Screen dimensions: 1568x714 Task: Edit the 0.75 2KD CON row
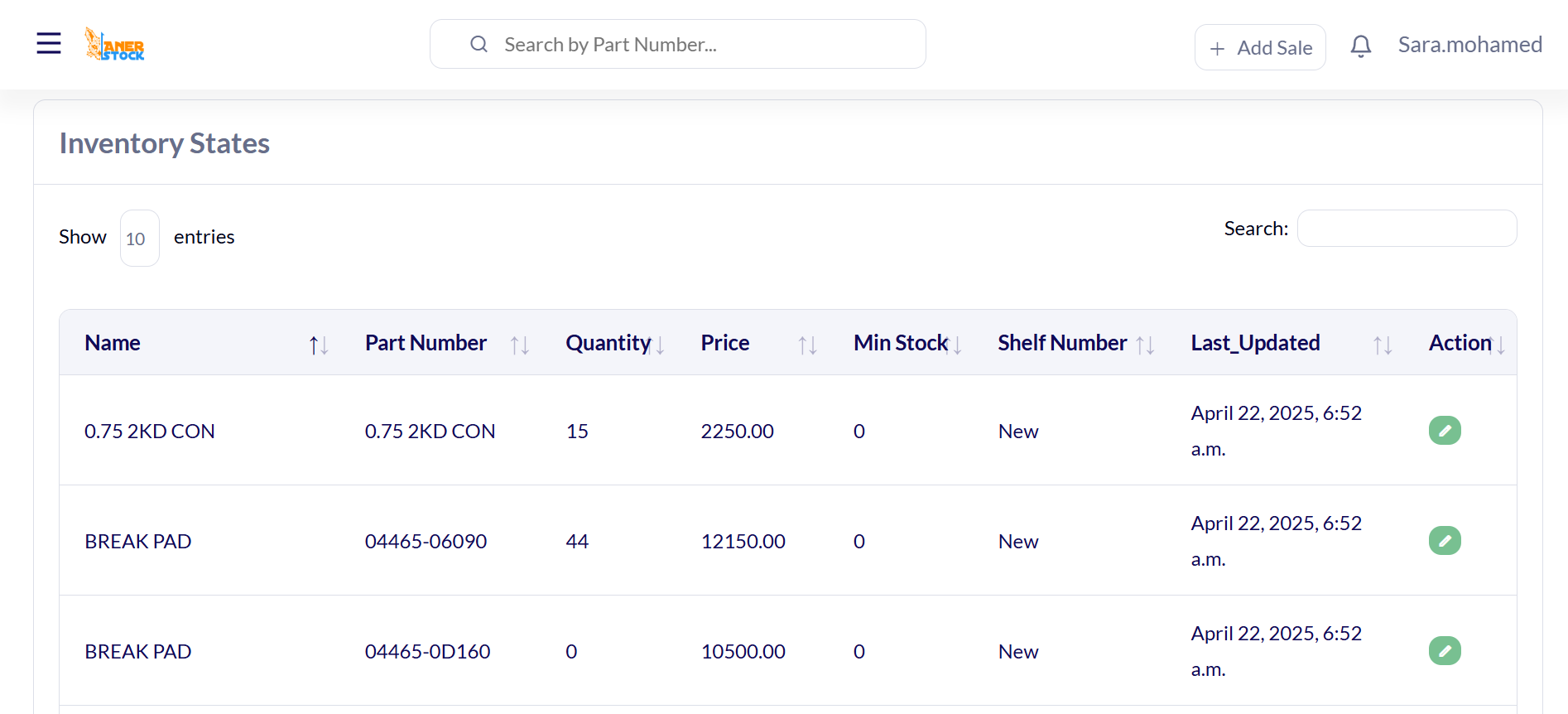coord(1444,431)
